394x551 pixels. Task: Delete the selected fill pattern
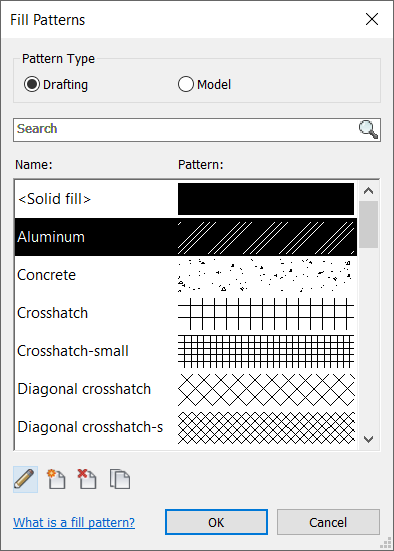coord(87,479)
